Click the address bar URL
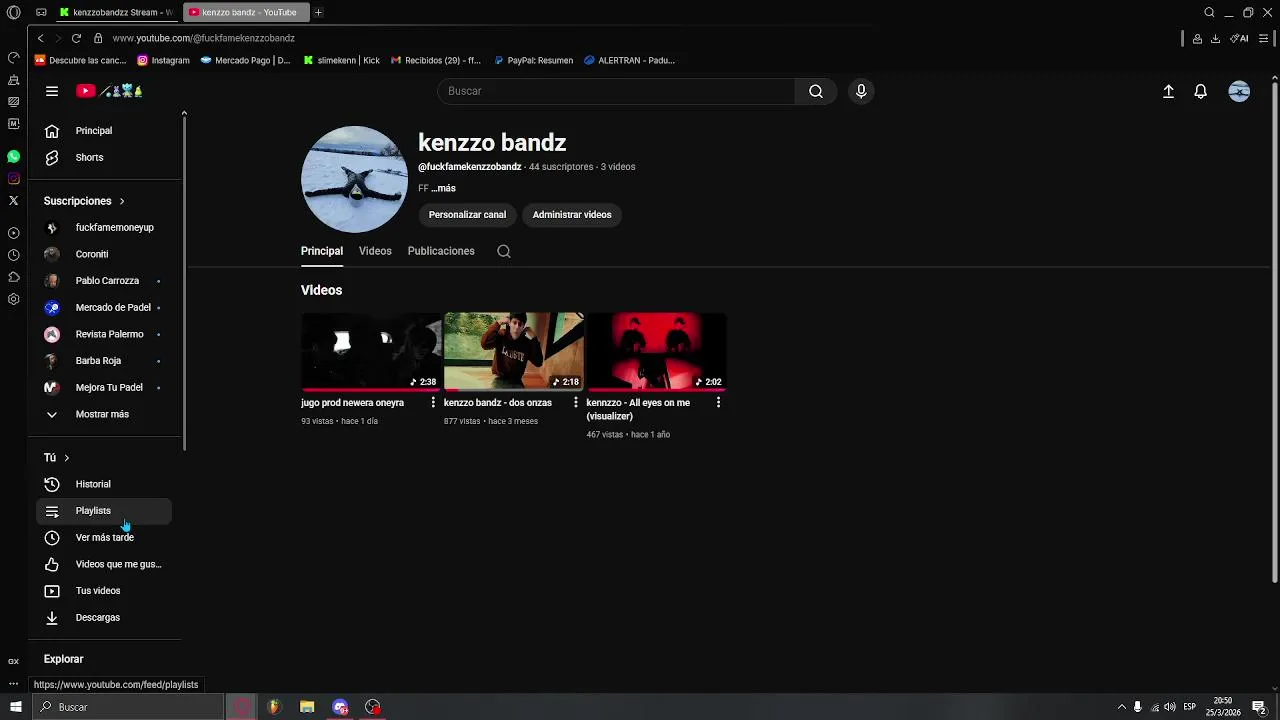Image resolution: width=1280 pixels, height=720 pixels. tap(204, 38)
